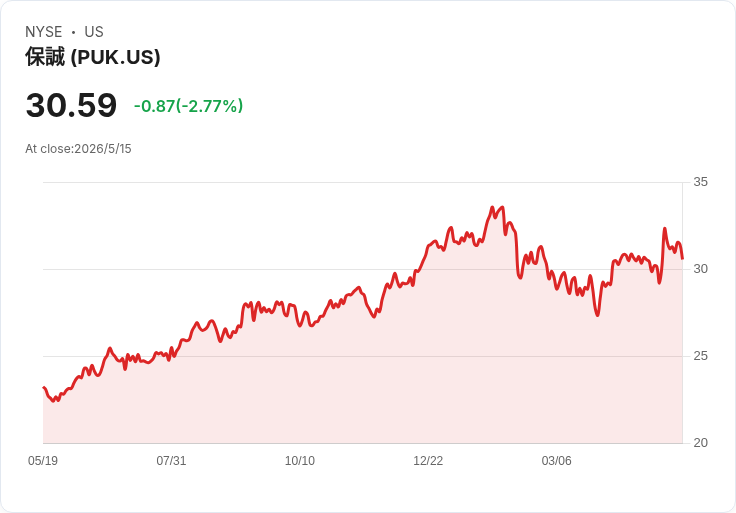736x513 pixels.
Task: Click the rightmost end of the price line
Action: click(682, 258)
